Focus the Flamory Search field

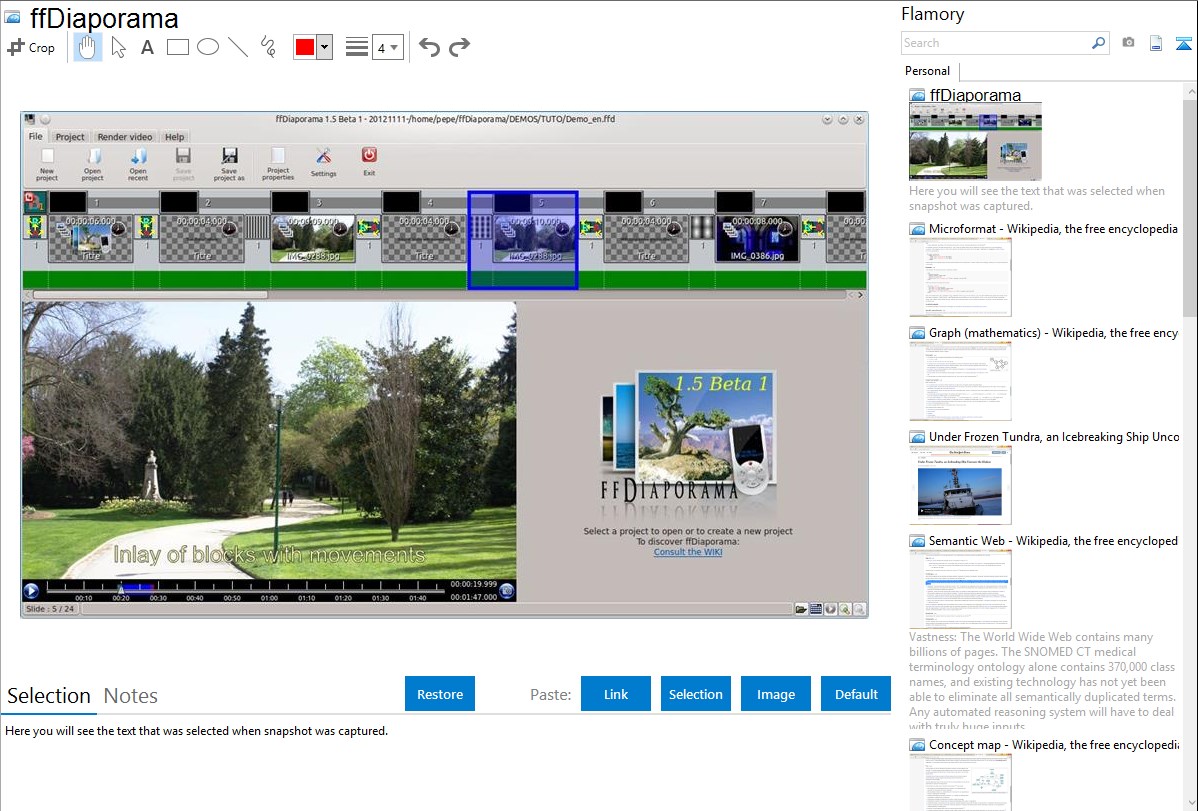996,43
